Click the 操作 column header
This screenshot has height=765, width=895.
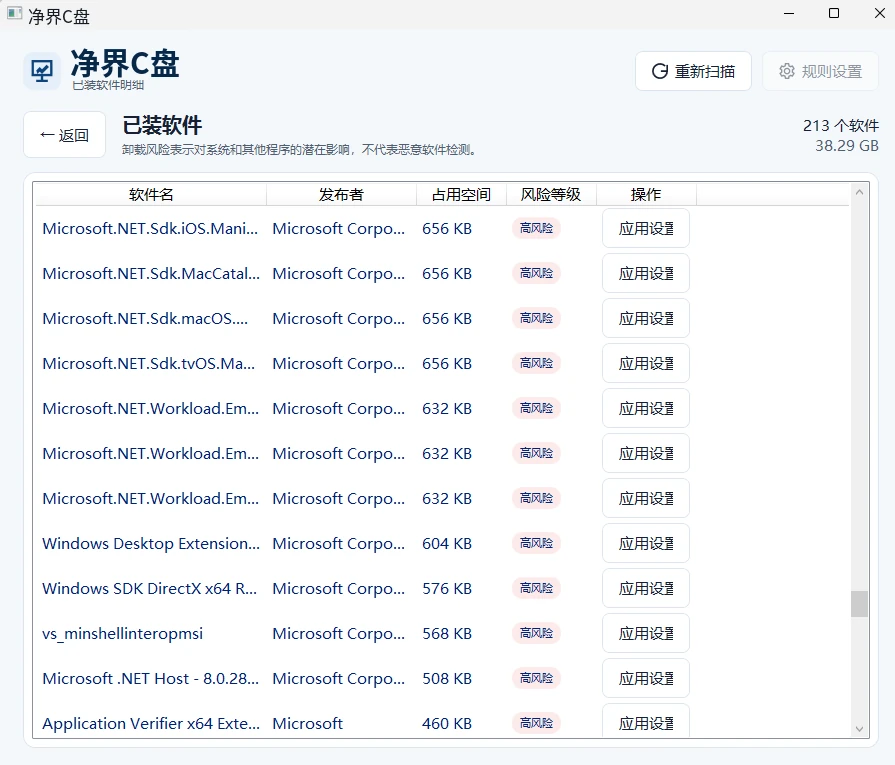[646, 195]
